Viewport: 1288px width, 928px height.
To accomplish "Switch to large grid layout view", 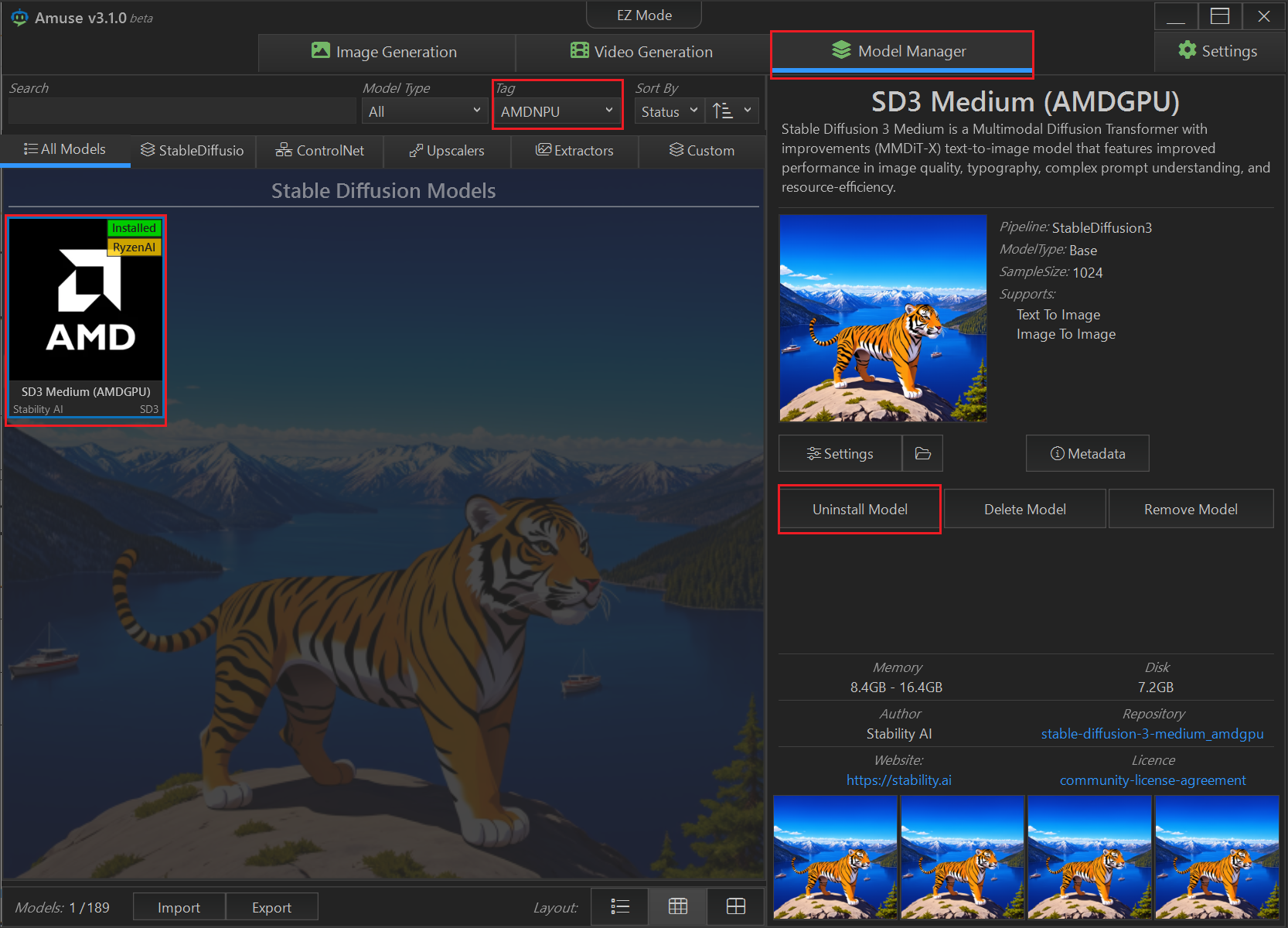I will [x=736, y=906].
